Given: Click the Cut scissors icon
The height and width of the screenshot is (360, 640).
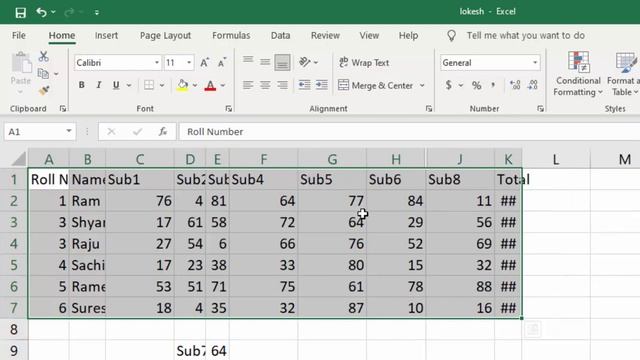Looking at the screenshot, I should point(43,56).
